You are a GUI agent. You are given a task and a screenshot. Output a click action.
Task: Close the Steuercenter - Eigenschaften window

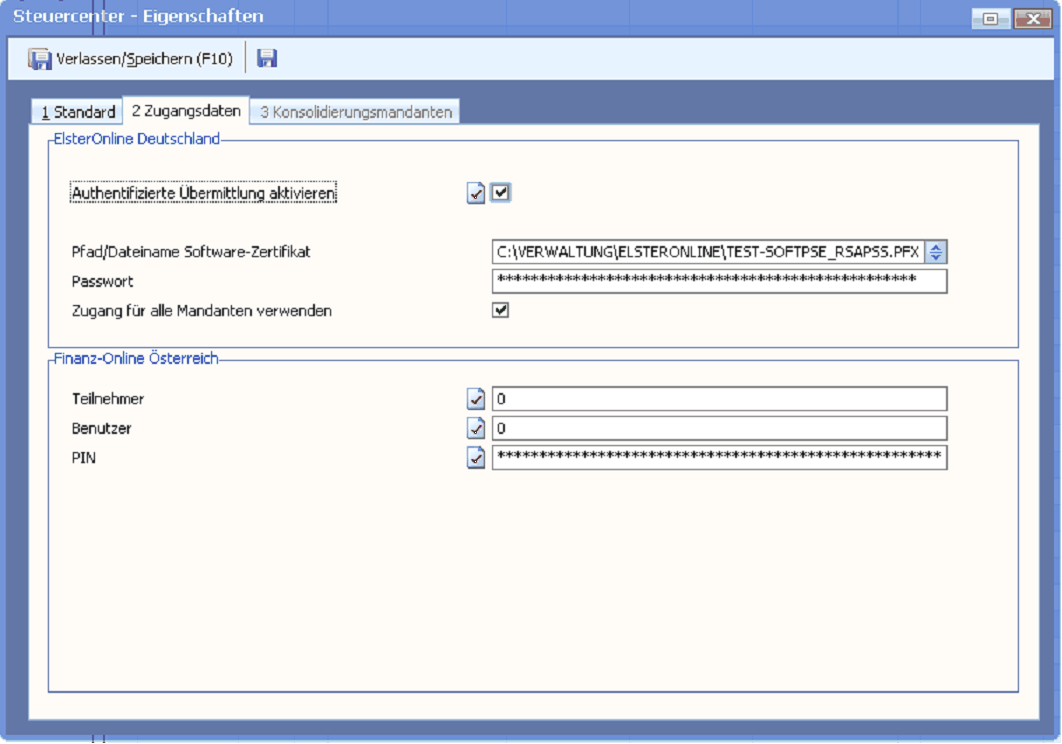click(x=1030, y=18)
